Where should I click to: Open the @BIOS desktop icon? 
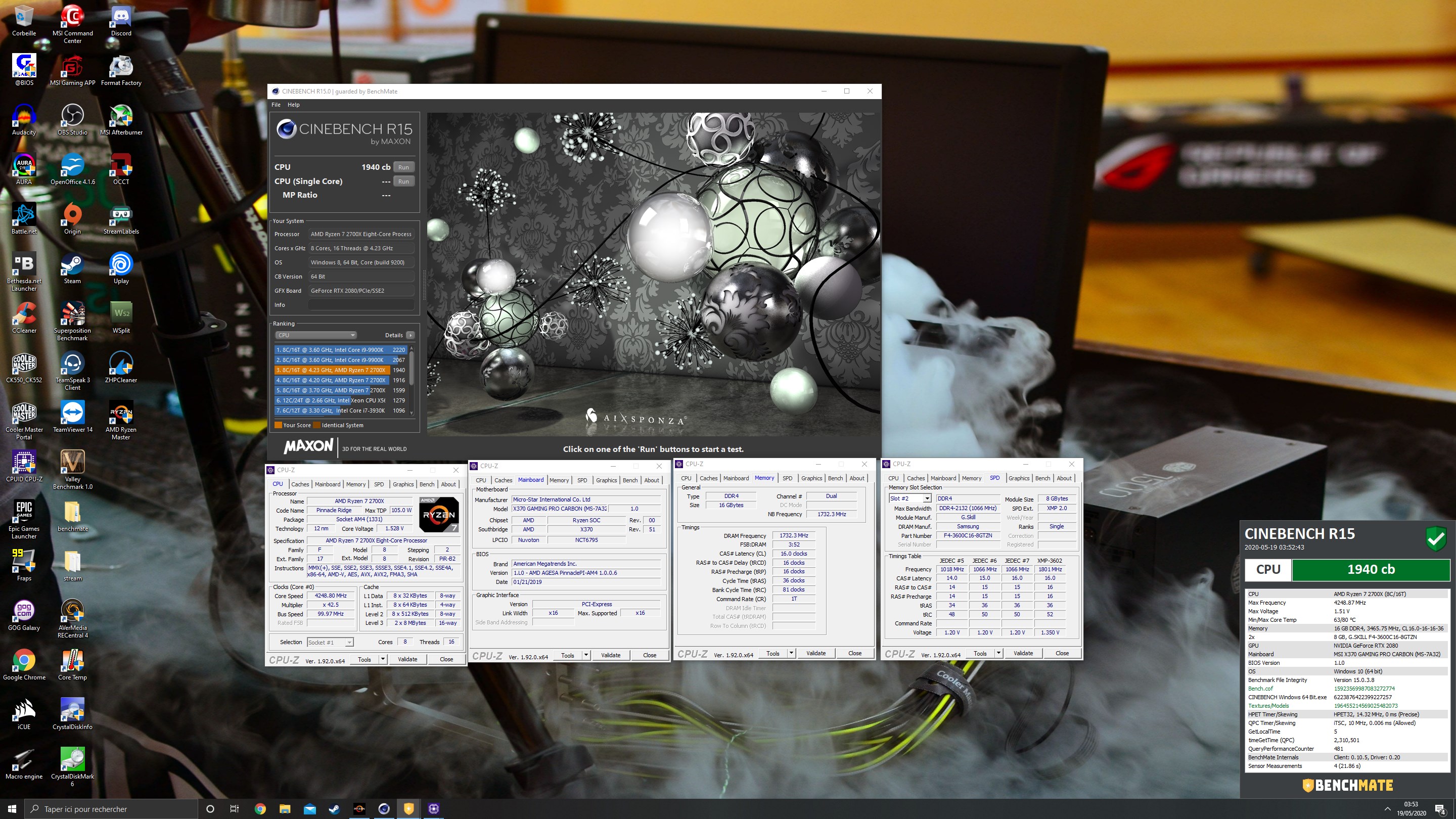(x=24, y=70)
